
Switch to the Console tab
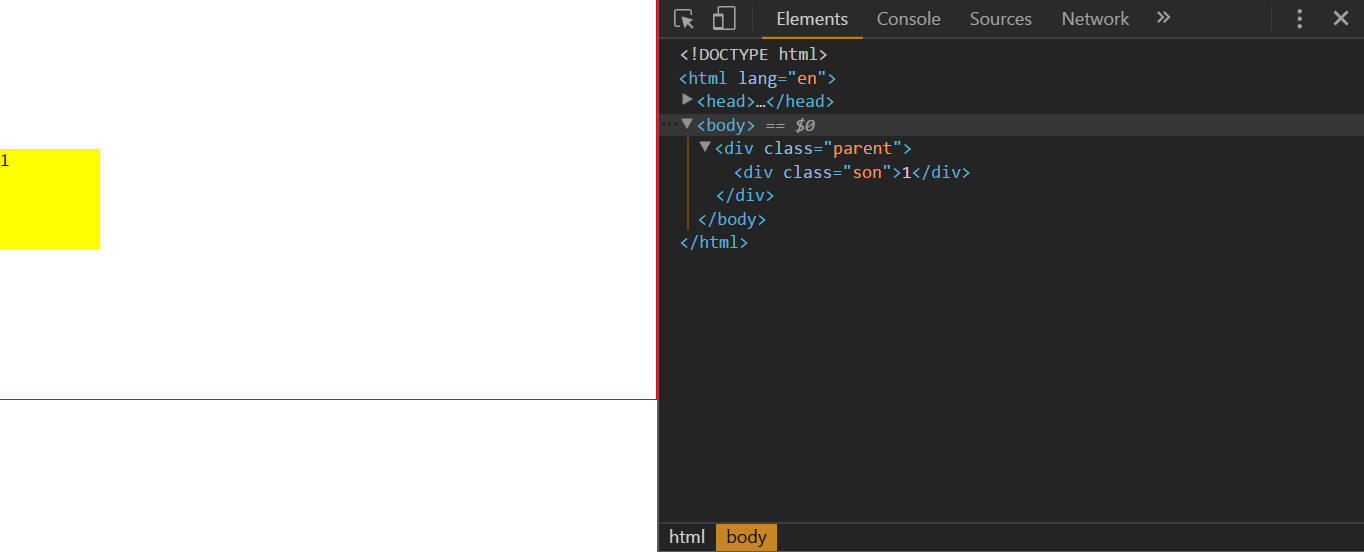[x=908, y=19]
